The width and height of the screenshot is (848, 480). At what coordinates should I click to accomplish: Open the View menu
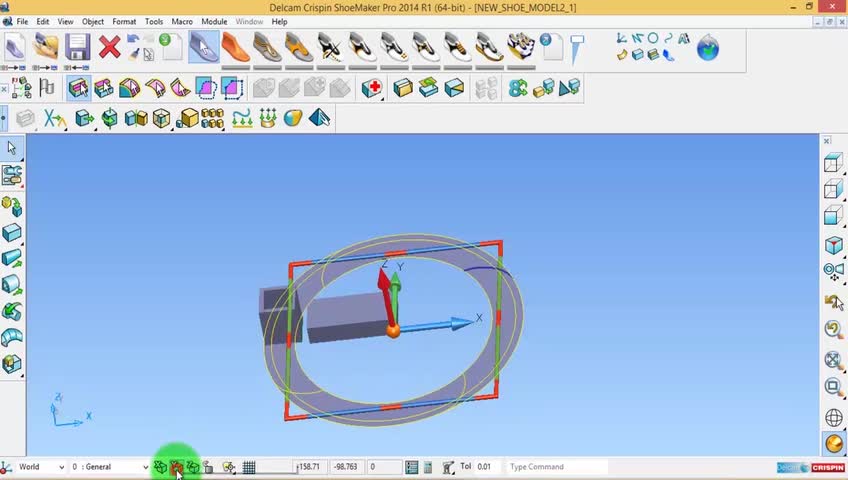pyautogui.click(x=65, y=22)
